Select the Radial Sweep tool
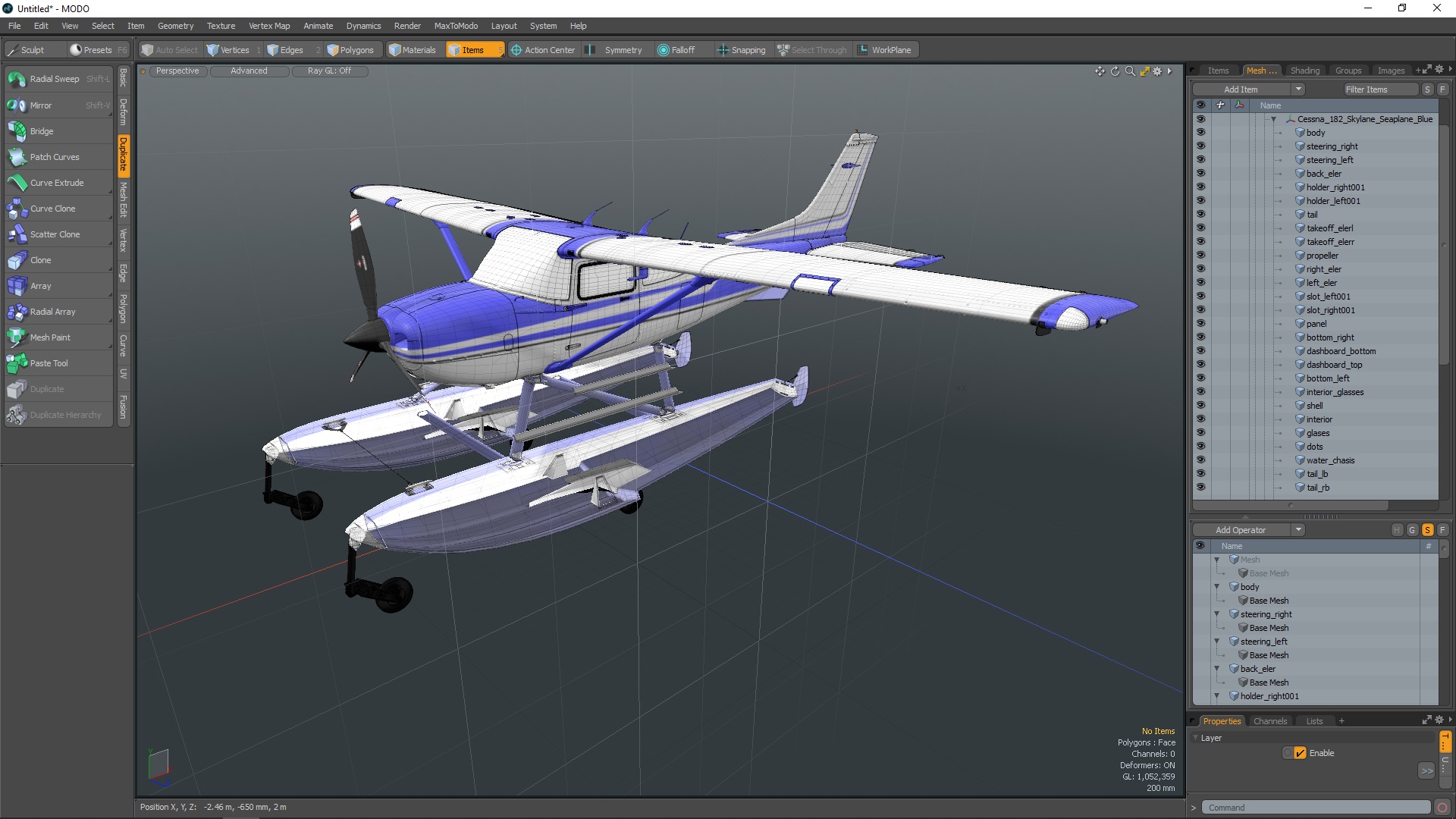Viewport: 1456px width, 819px height. tap(54, 79)
